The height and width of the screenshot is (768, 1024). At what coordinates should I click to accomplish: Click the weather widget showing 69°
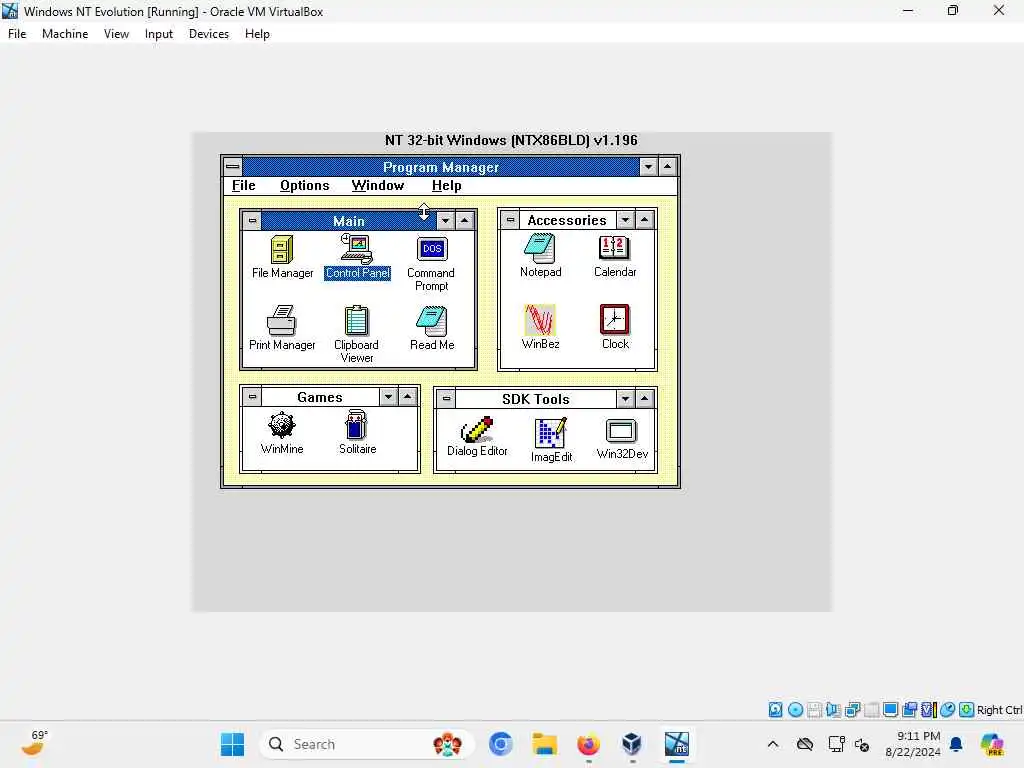[x=33, y=743]
